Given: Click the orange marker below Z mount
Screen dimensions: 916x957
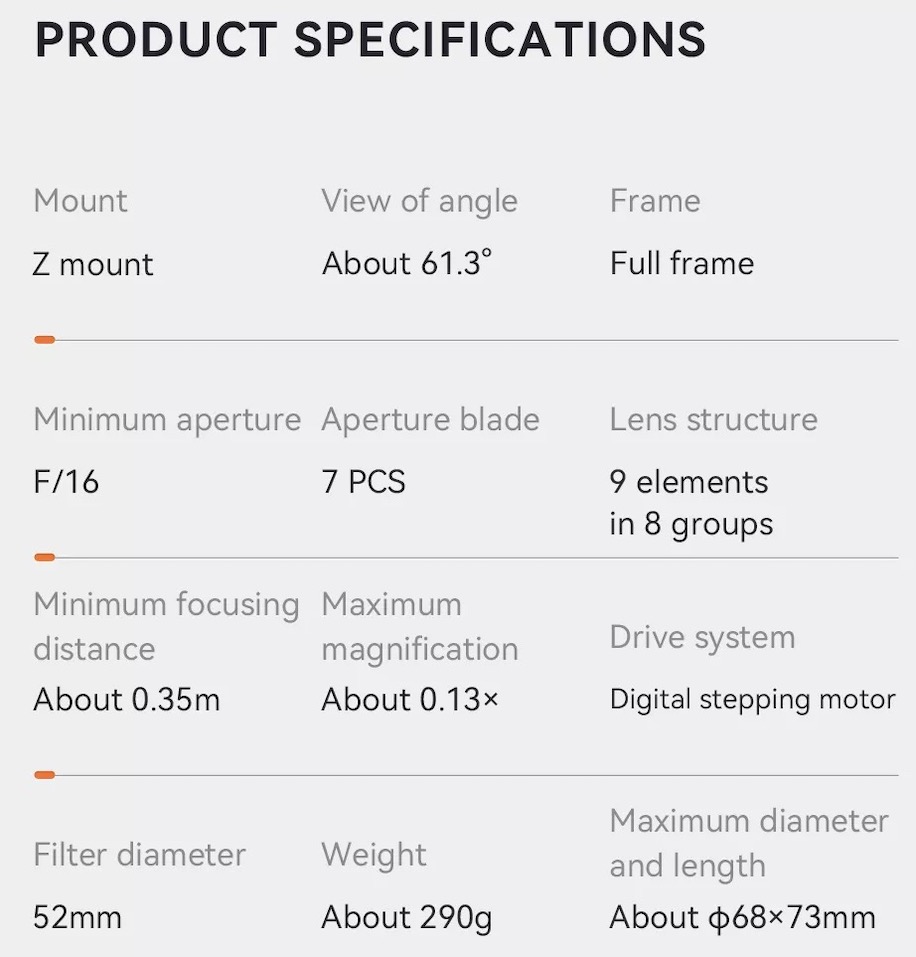Looking at the screenshot, I should (x=44, y=340).
